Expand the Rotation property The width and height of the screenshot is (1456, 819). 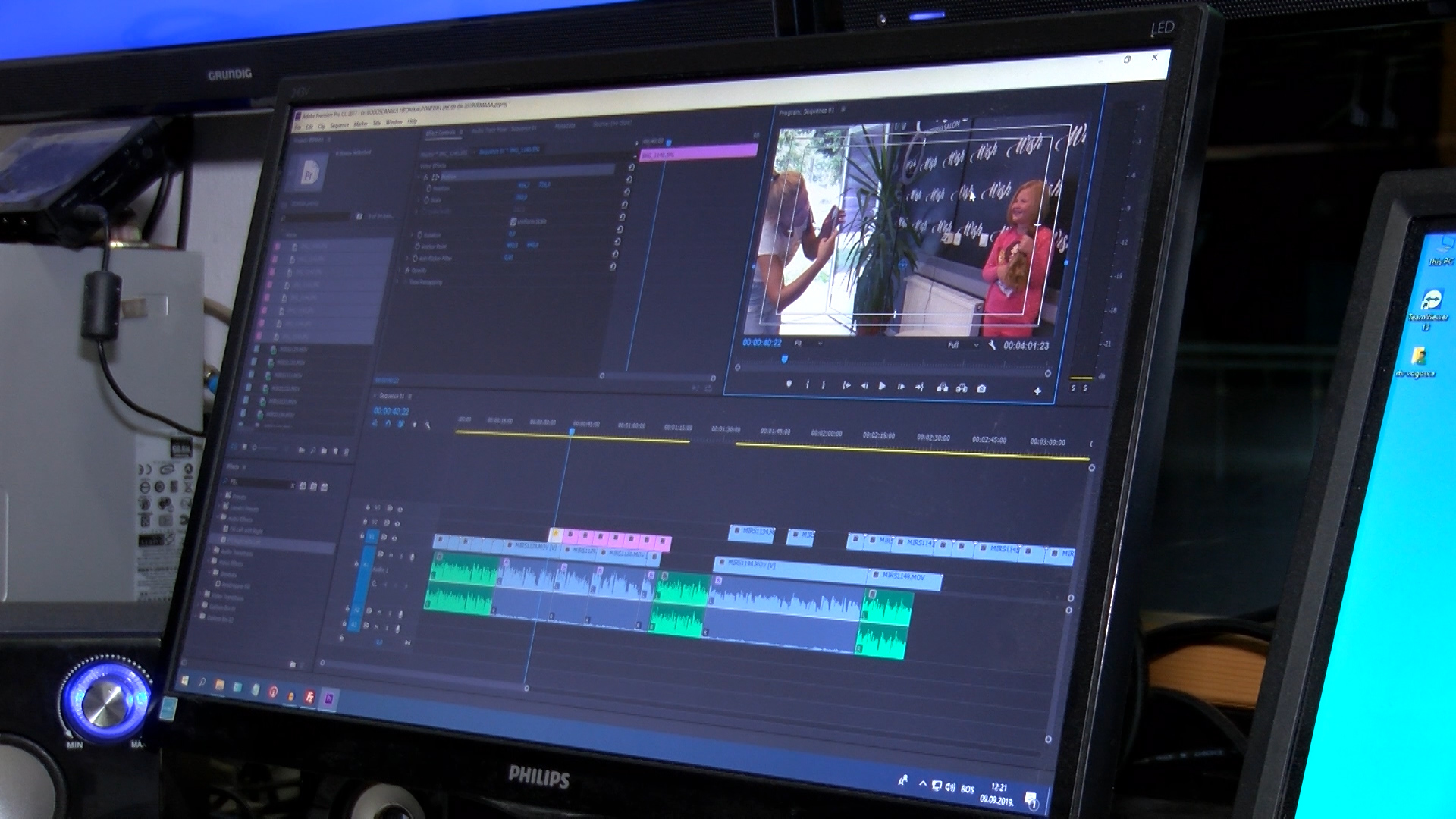point(412,235)
